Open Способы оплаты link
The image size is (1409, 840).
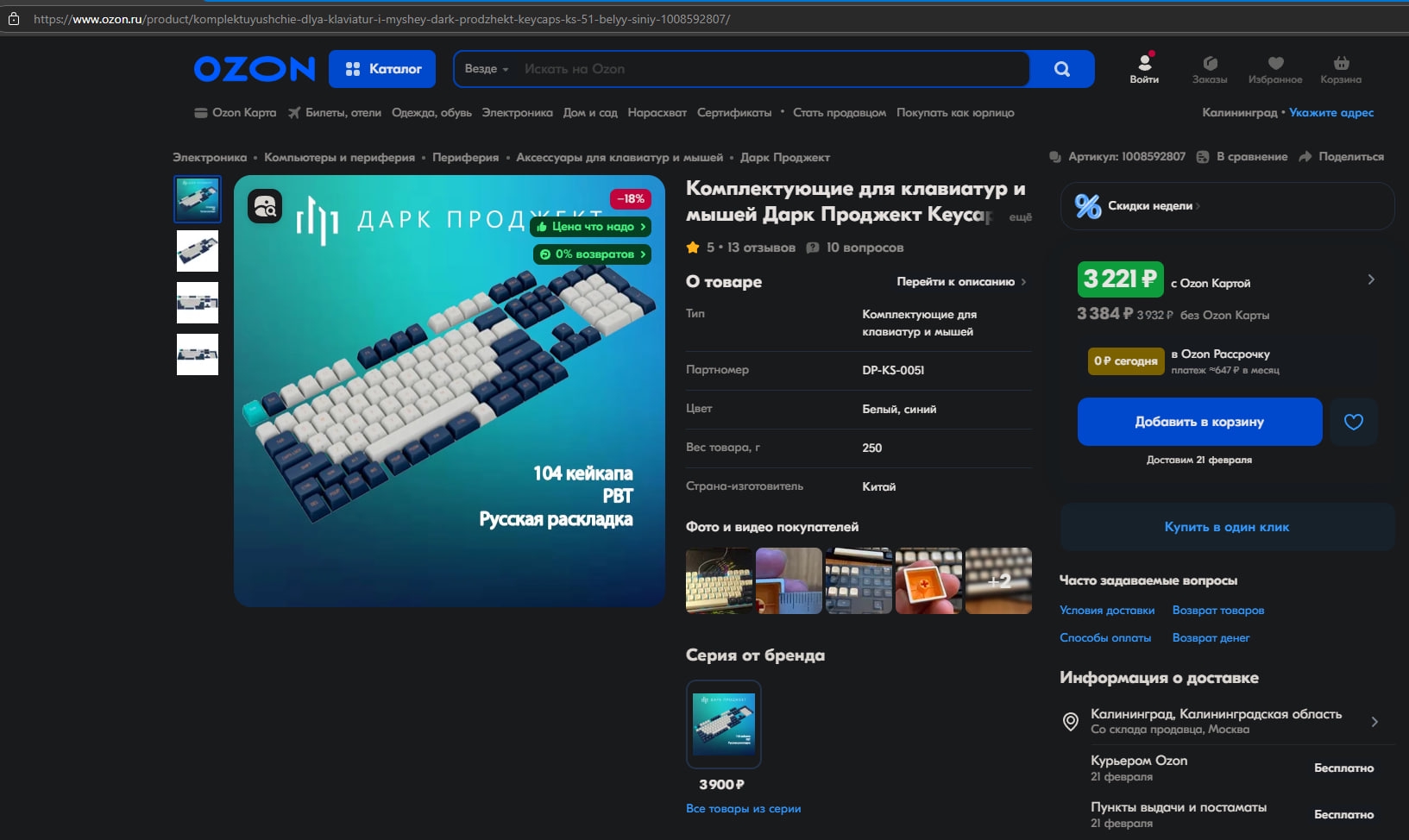(1105, 638)
